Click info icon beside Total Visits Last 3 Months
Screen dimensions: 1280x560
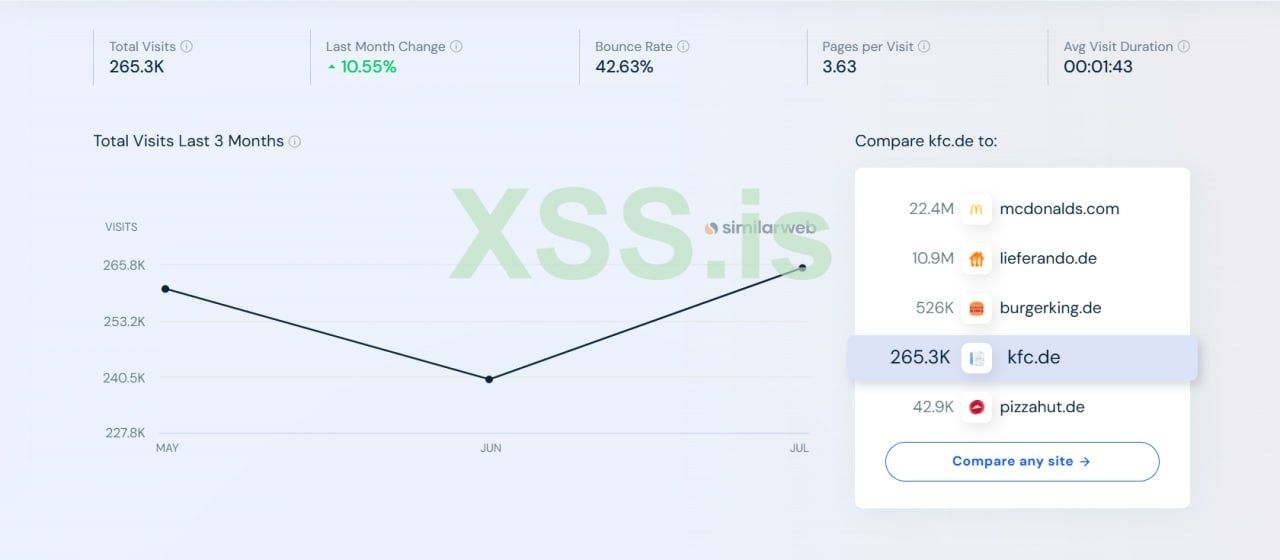[x=295, y=142]
